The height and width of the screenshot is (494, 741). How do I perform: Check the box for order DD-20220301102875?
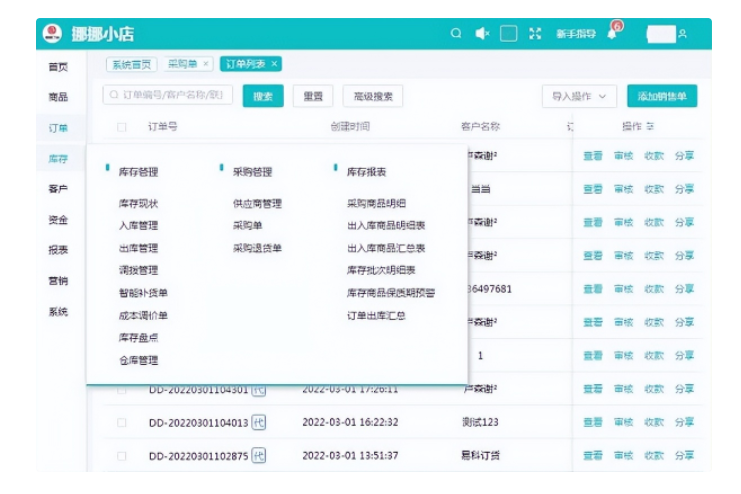click(122, 456)
